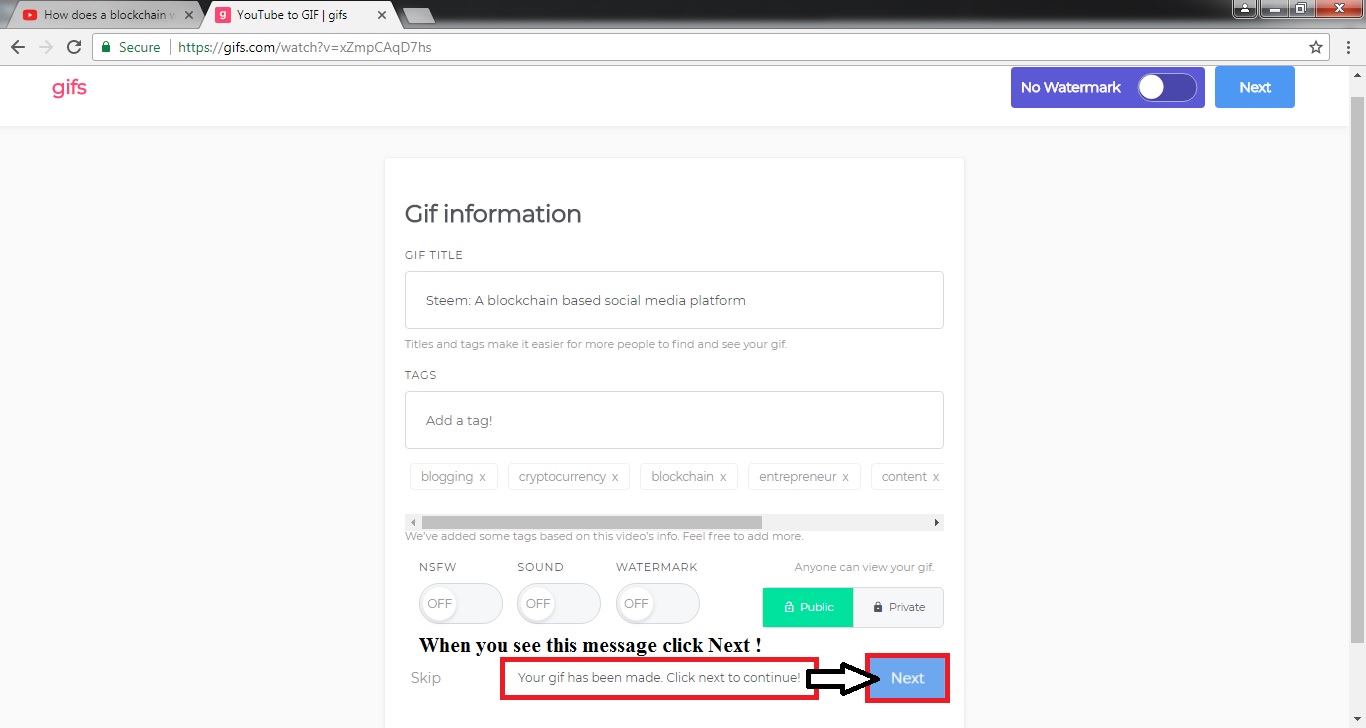This screenshot has width=1366, height=728.
Task: Click the tags horizontal scrollbar thumb
Action: point(592,522)
